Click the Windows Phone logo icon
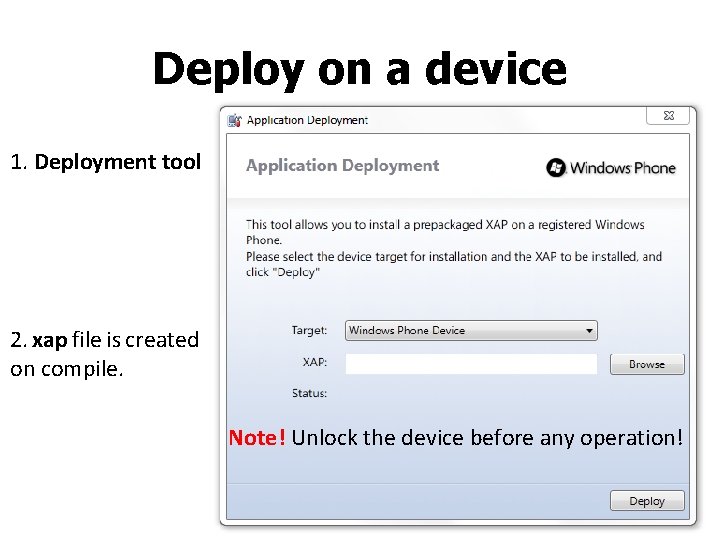The width and height of the screenshot is (720, 540). click(x=556, y=168)
